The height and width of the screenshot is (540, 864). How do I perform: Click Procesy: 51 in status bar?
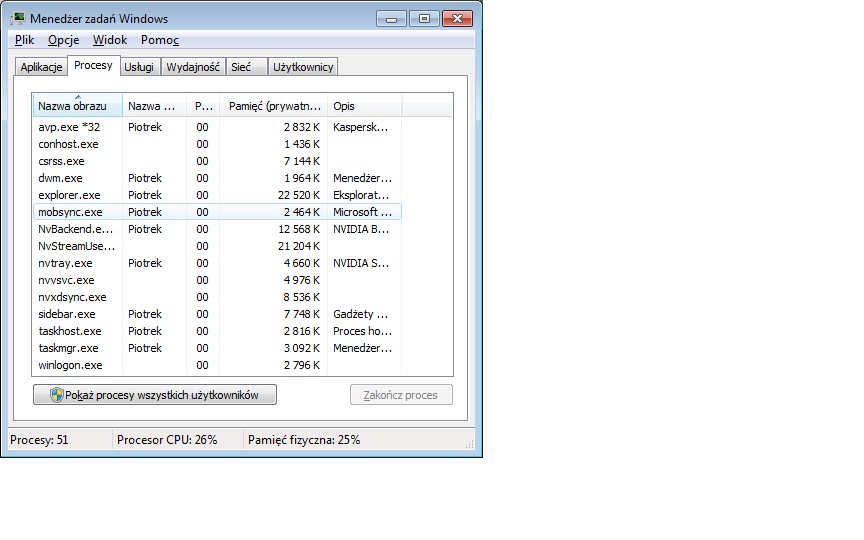pos(39,440)
